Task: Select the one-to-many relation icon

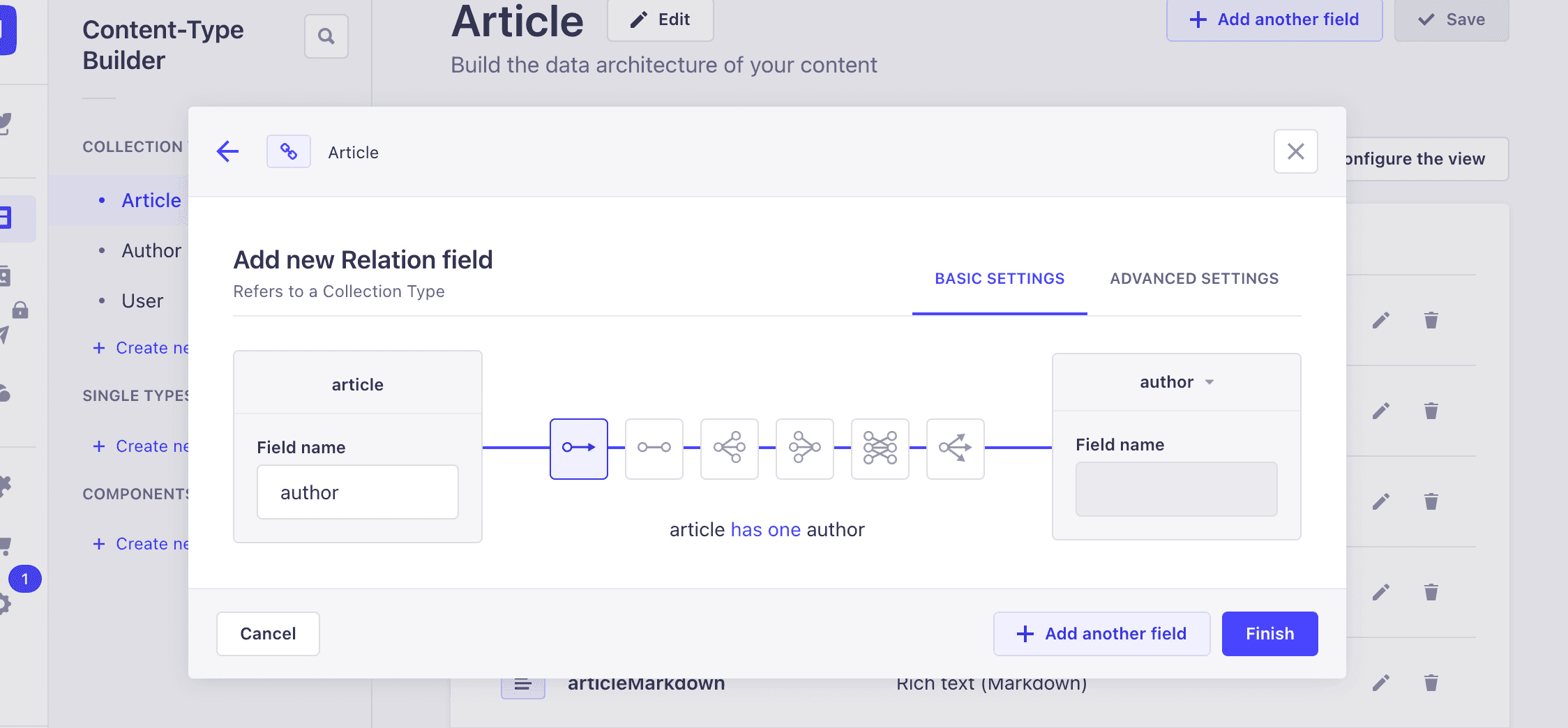Action: coord(729,448)
